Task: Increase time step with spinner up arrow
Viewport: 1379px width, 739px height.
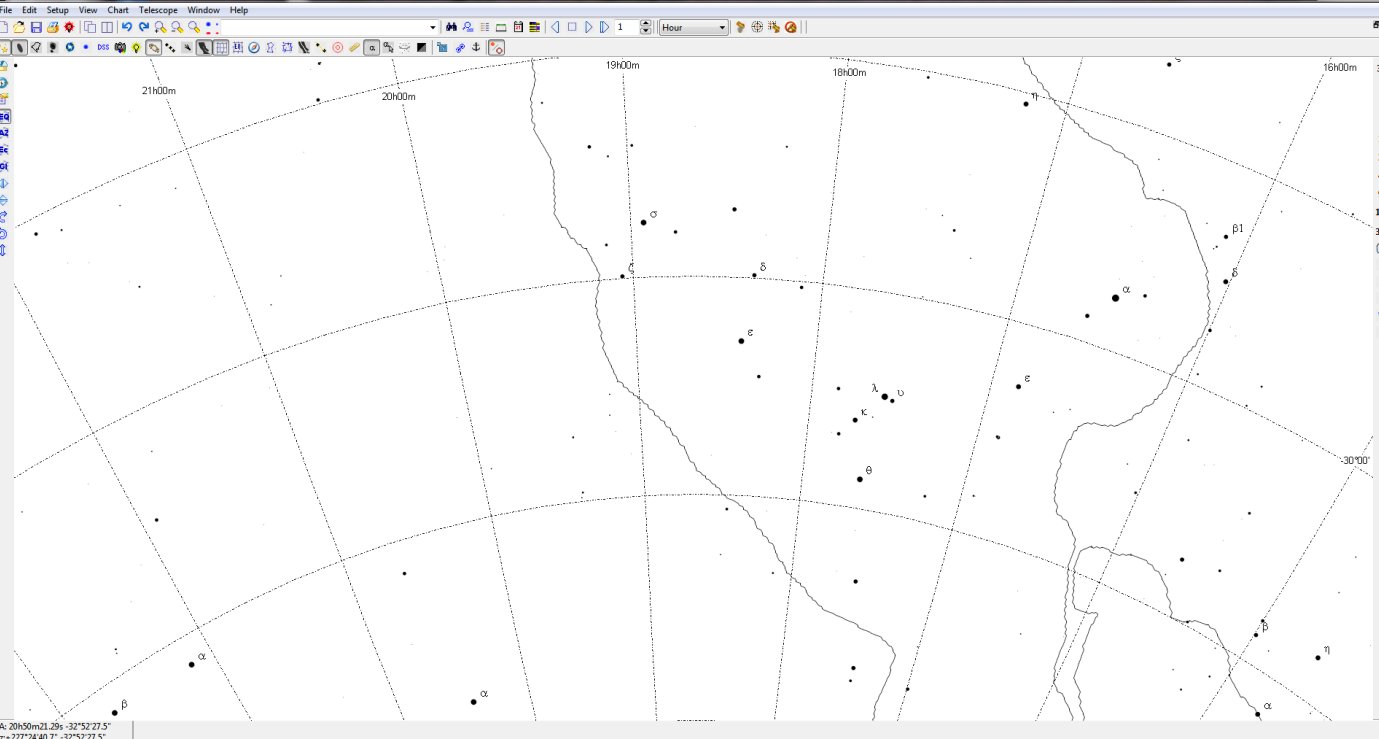Action: pyautogui.click(x=646, y=23)
